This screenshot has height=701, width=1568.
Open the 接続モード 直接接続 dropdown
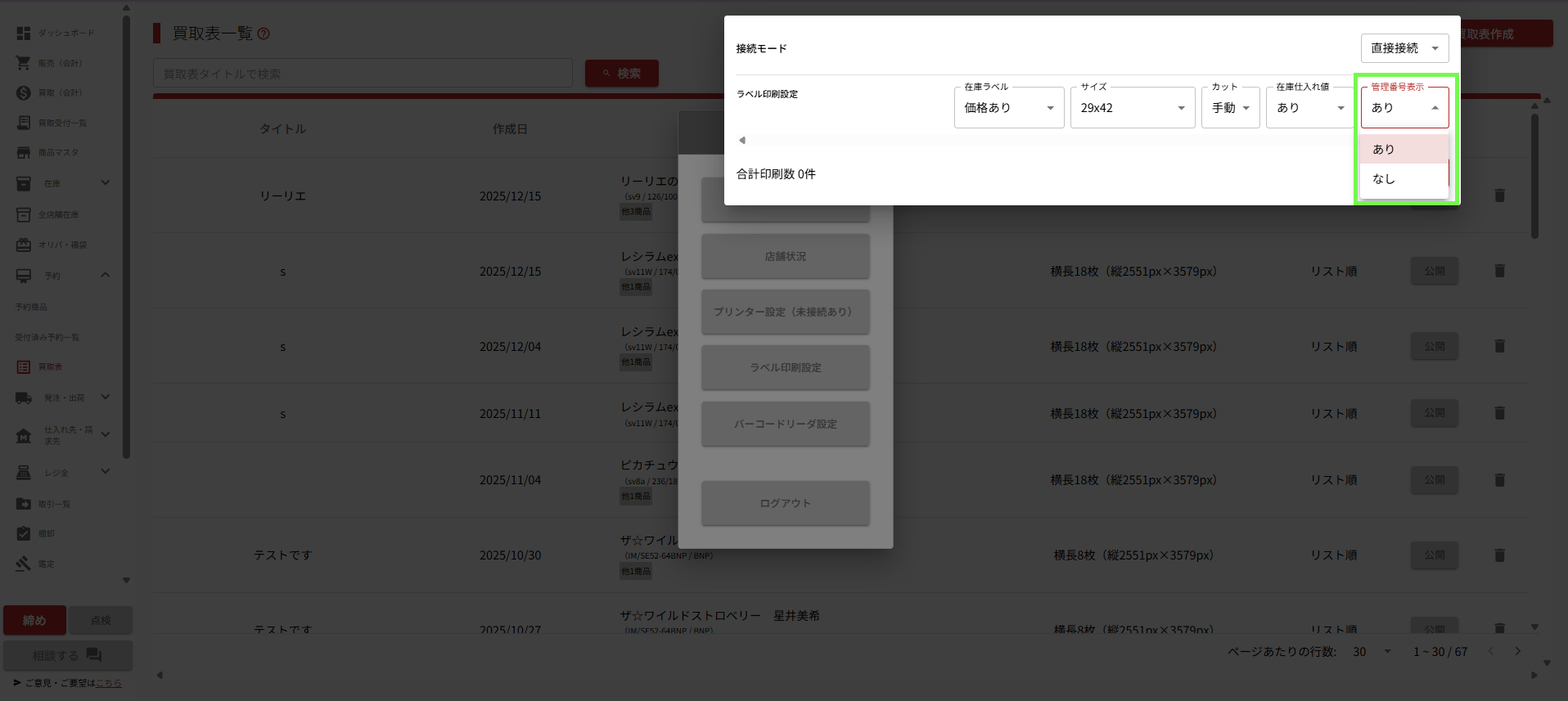(x=1404, y=48)
